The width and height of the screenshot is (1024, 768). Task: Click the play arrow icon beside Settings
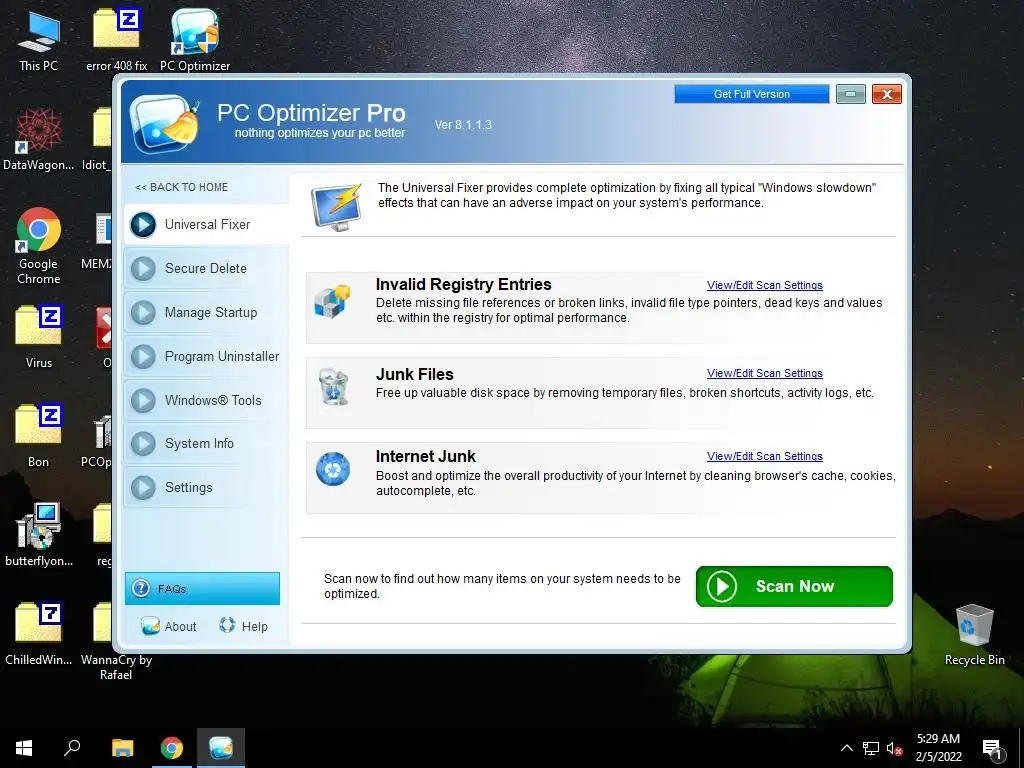[143, 487]
